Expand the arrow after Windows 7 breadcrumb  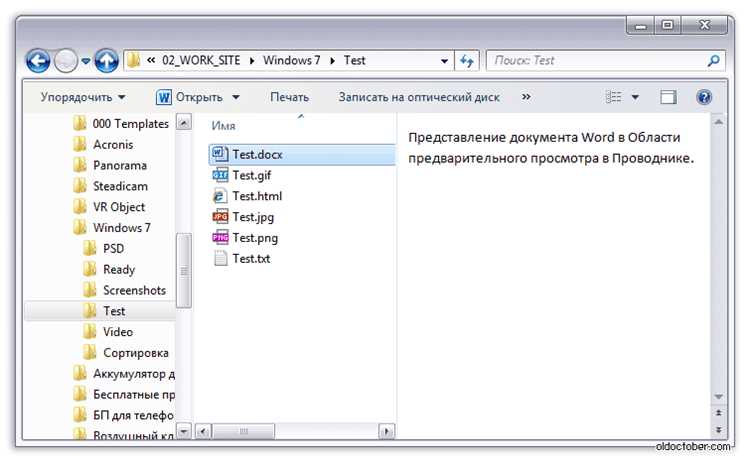[332, 61]
